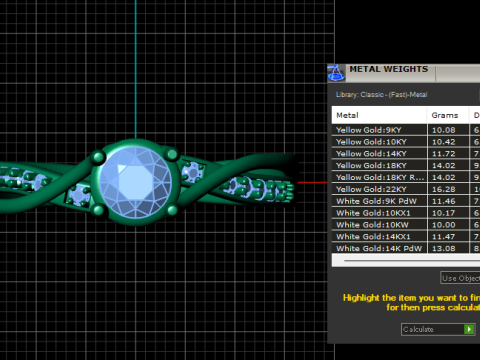Click the 10.42 grams value
The width and height of the screenshot is (480, 360).
[x=444, y=142]
